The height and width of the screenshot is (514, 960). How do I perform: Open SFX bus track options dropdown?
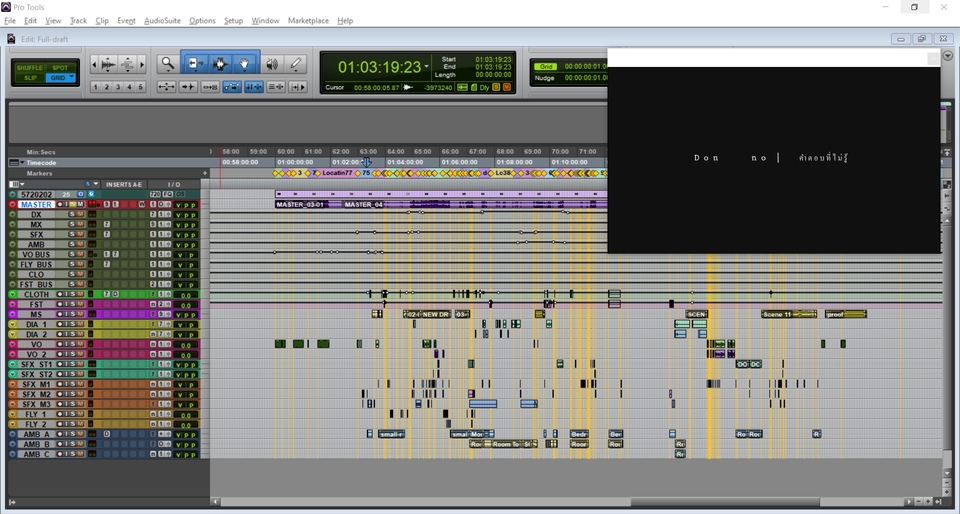[12, 234]
